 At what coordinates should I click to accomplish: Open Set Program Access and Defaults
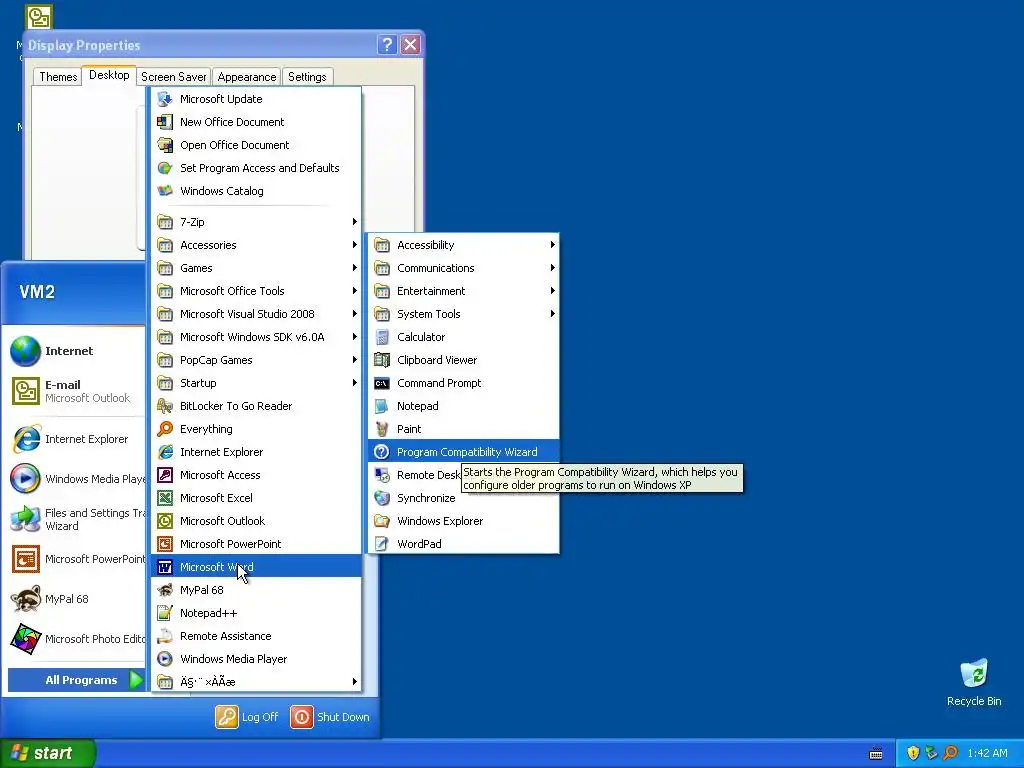pyautogui.click(x=256, y=168)
